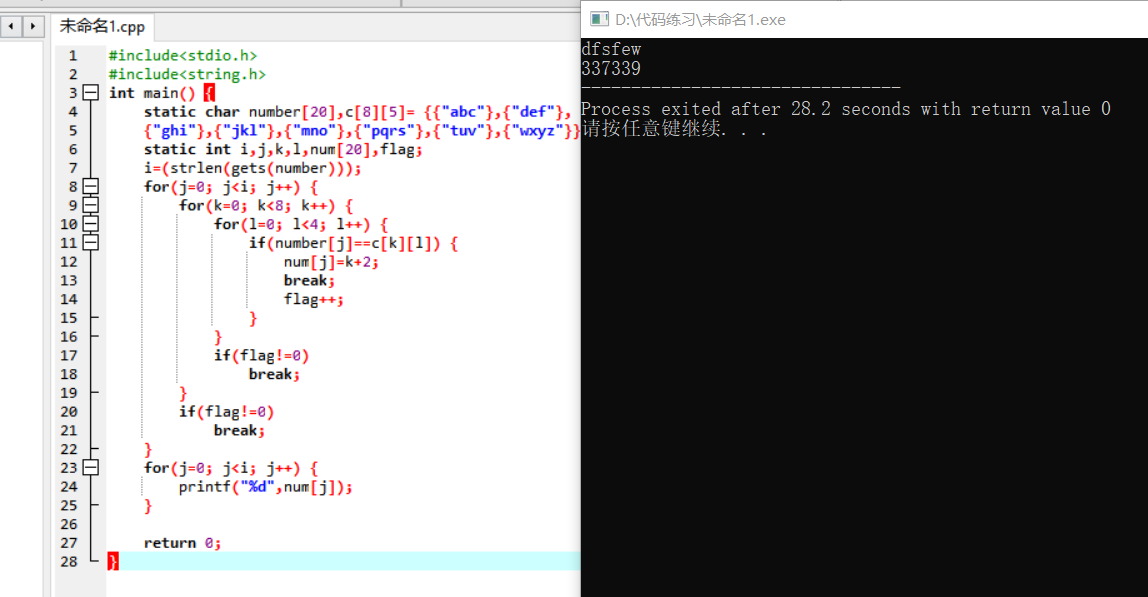
Task: Click the break; statement on line 13
Action: 309,281
